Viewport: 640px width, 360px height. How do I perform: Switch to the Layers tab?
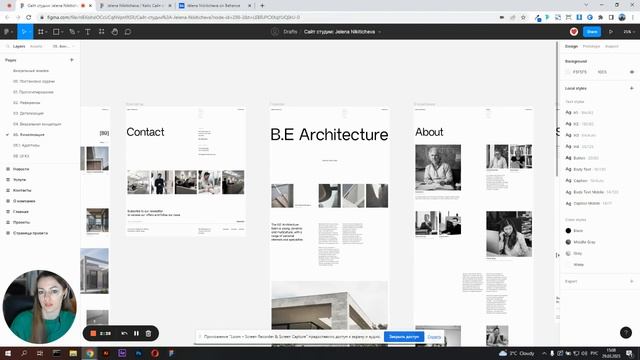[19, 47]
